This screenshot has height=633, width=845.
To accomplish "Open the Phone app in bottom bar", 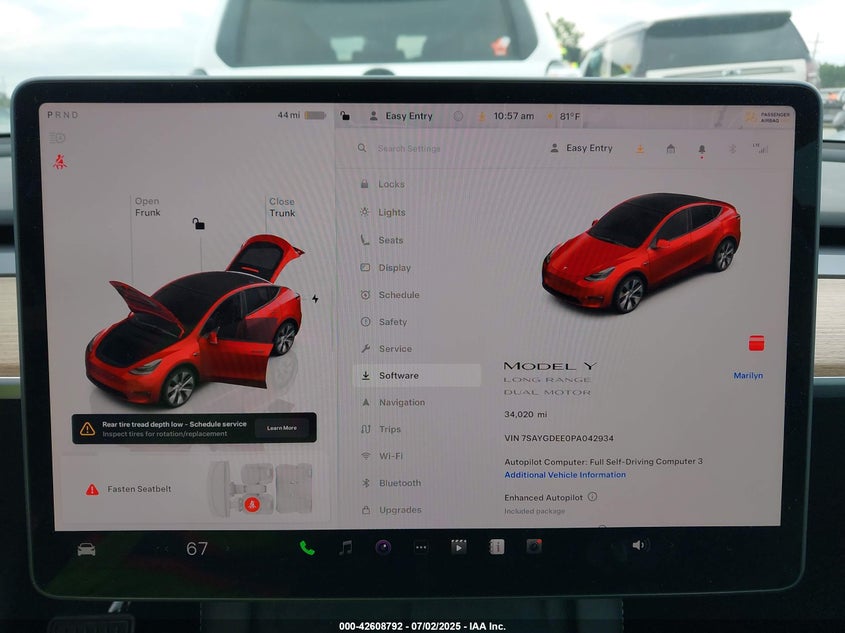I will pos(307,547).
